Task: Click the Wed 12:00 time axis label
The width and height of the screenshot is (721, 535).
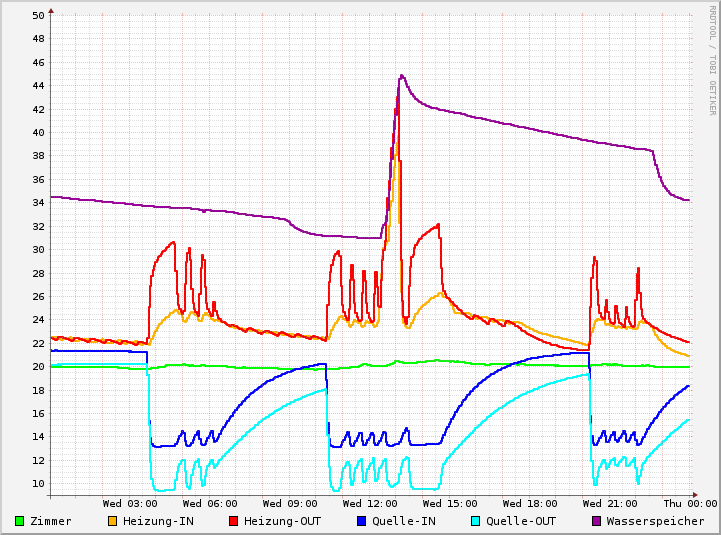Action: click(370, 504)
